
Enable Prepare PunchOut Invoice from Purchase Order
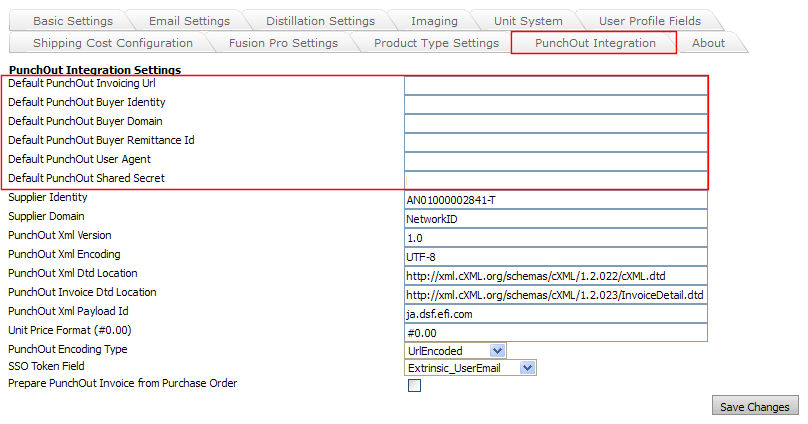(414, 387)
